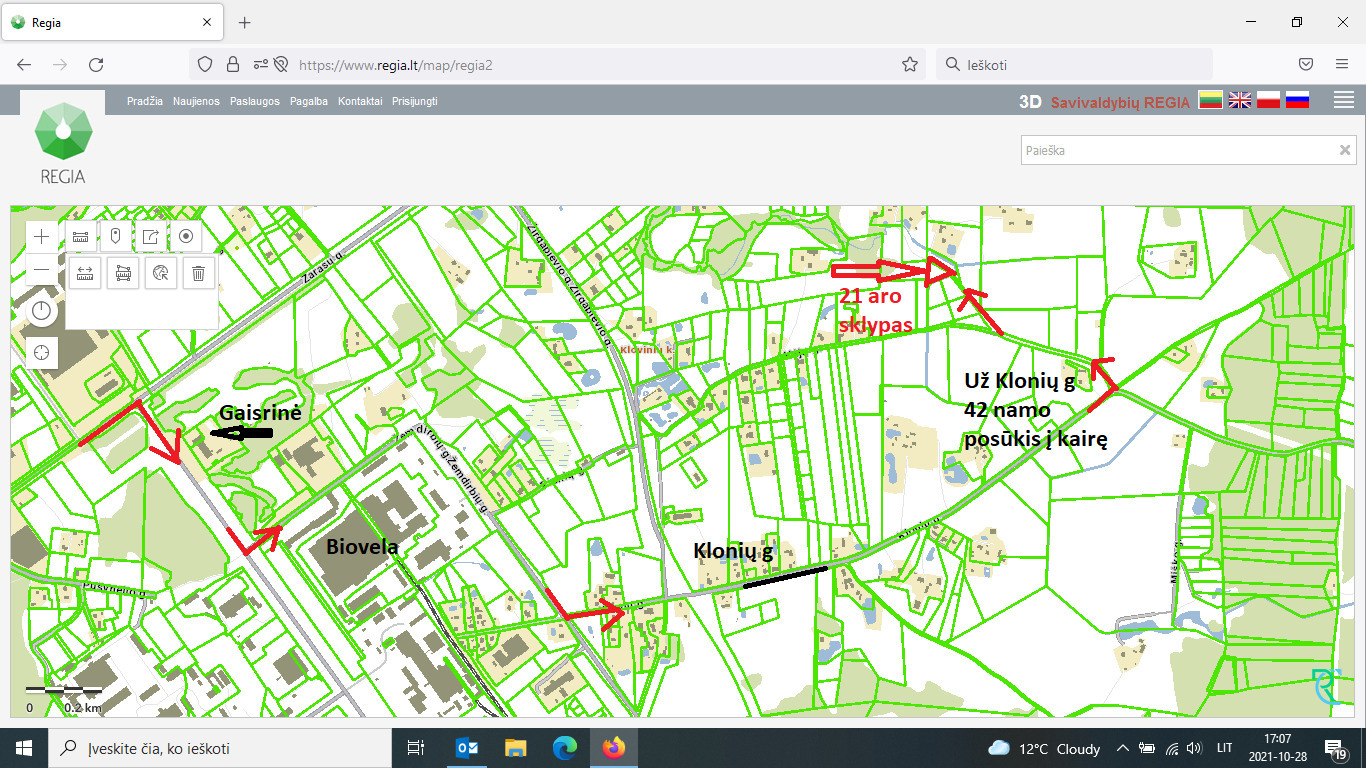Open the Naujienos menu item
The height and width of the screenshot is (768, 1366).
[x=196, y=101]
